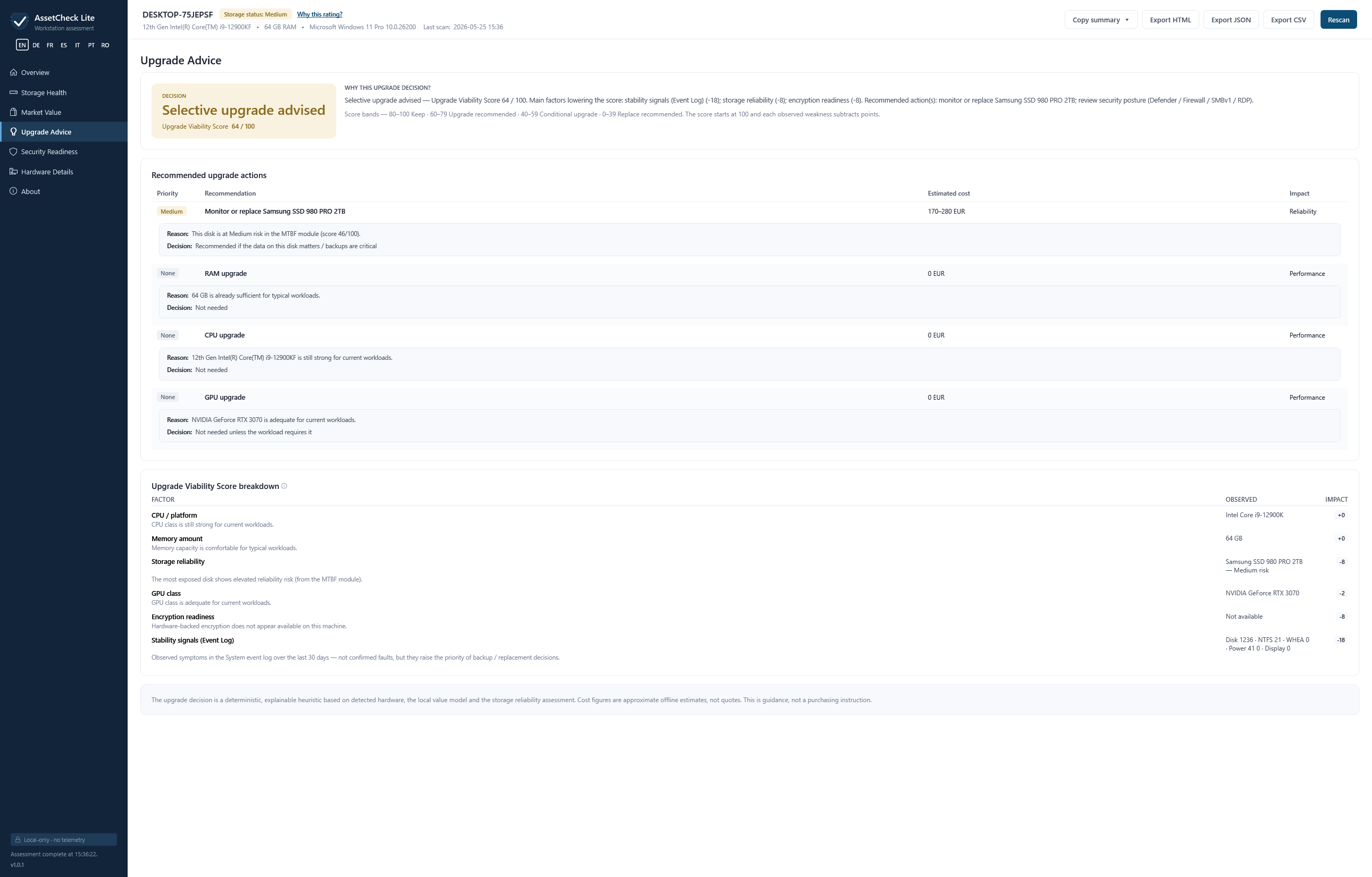Screen dimensions: 1372x877
Task: Export the report as CSV
Action: (x=1288, y=19)
